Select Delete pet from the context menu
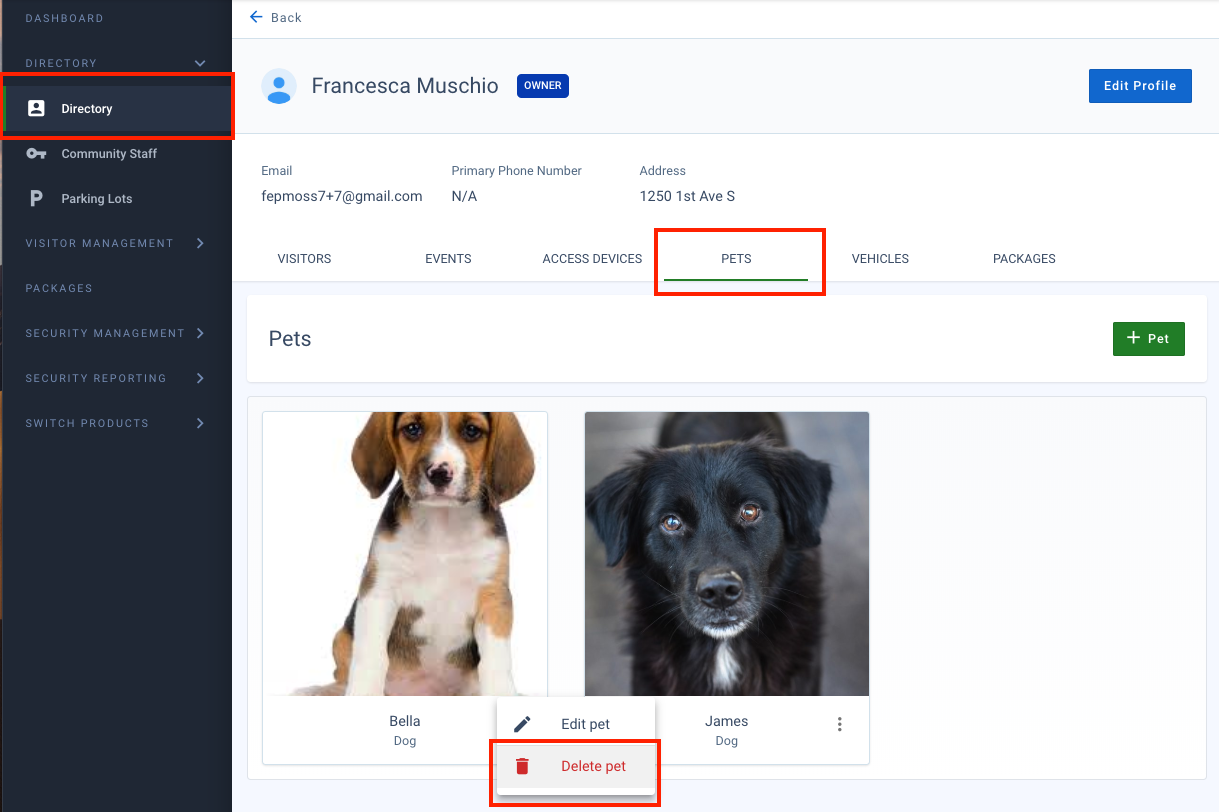This screenshot has height=812, width=1219. tap(592, 765)
